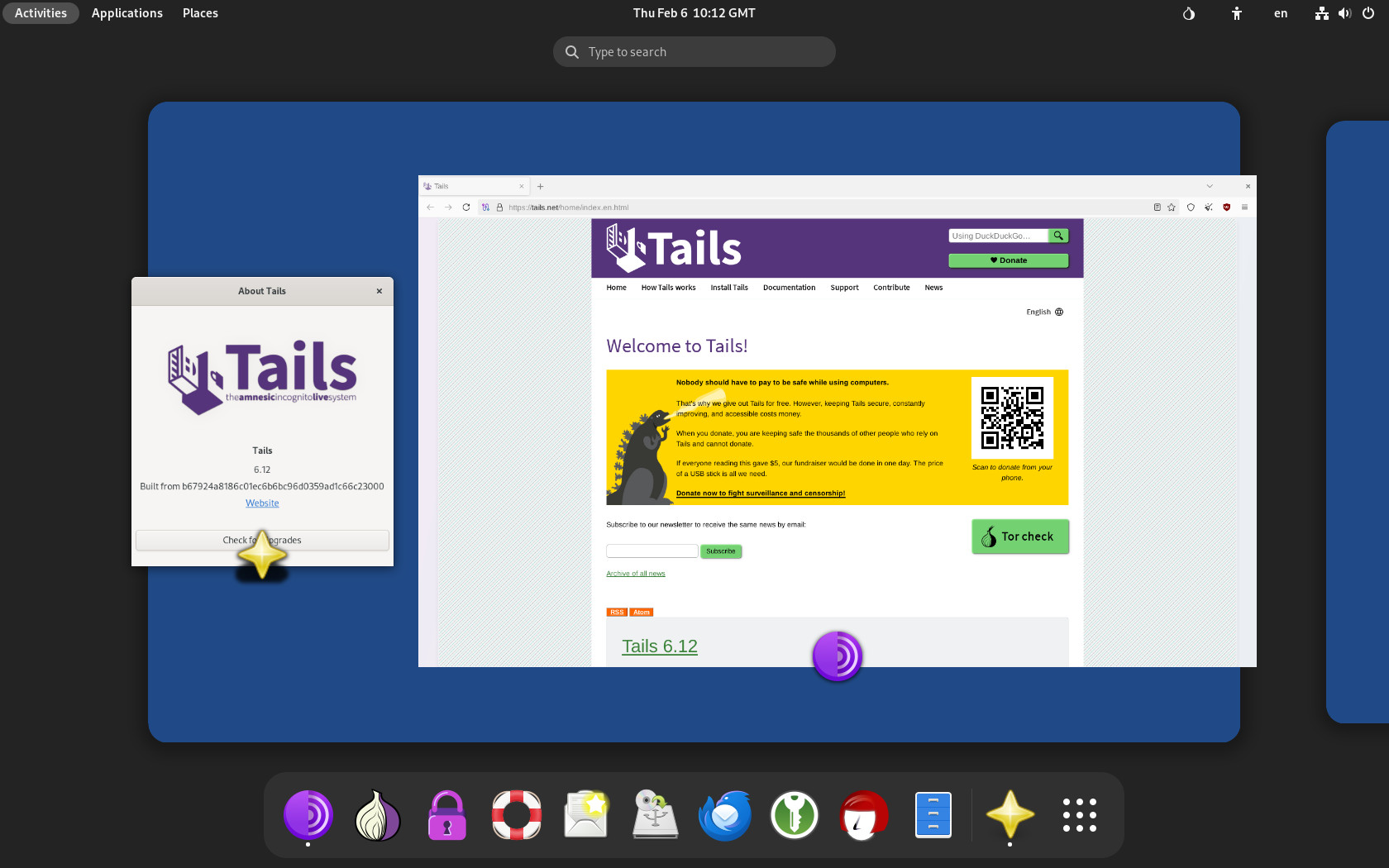This screenshot has height=868, width=1389.
Task: Open Tor Browser hamburger menu
Action: click(1244, 207)
